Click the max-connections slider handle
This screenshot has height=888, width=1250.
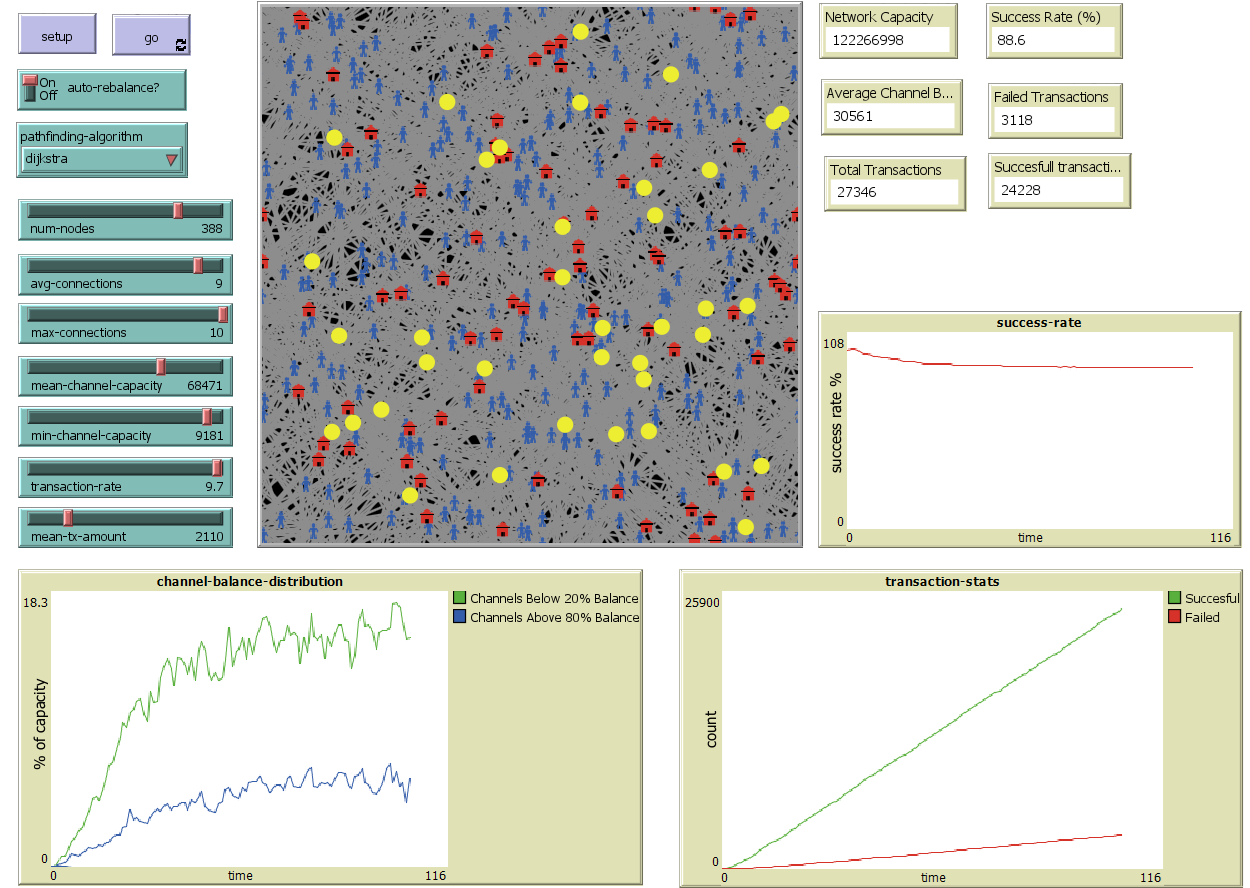[x=222, y=314]
